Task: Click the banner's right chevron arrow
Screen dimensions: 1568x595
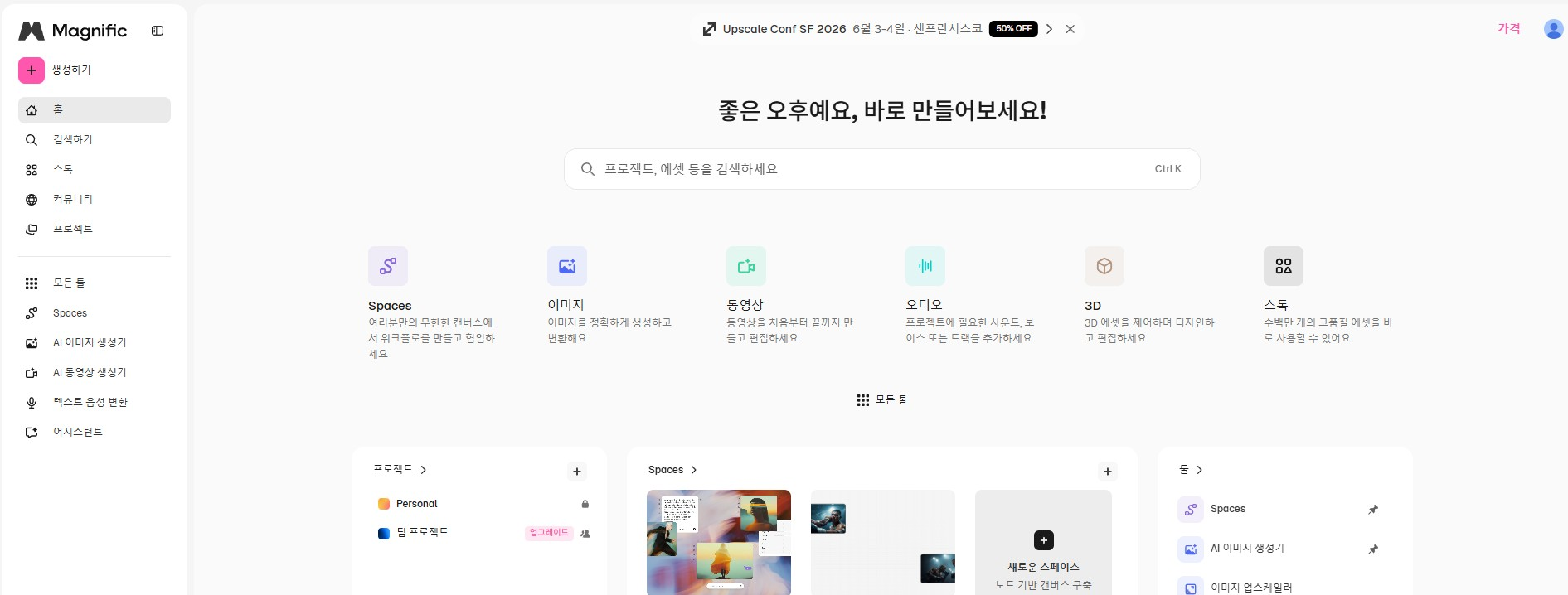Action: [x=1049, y=29]
